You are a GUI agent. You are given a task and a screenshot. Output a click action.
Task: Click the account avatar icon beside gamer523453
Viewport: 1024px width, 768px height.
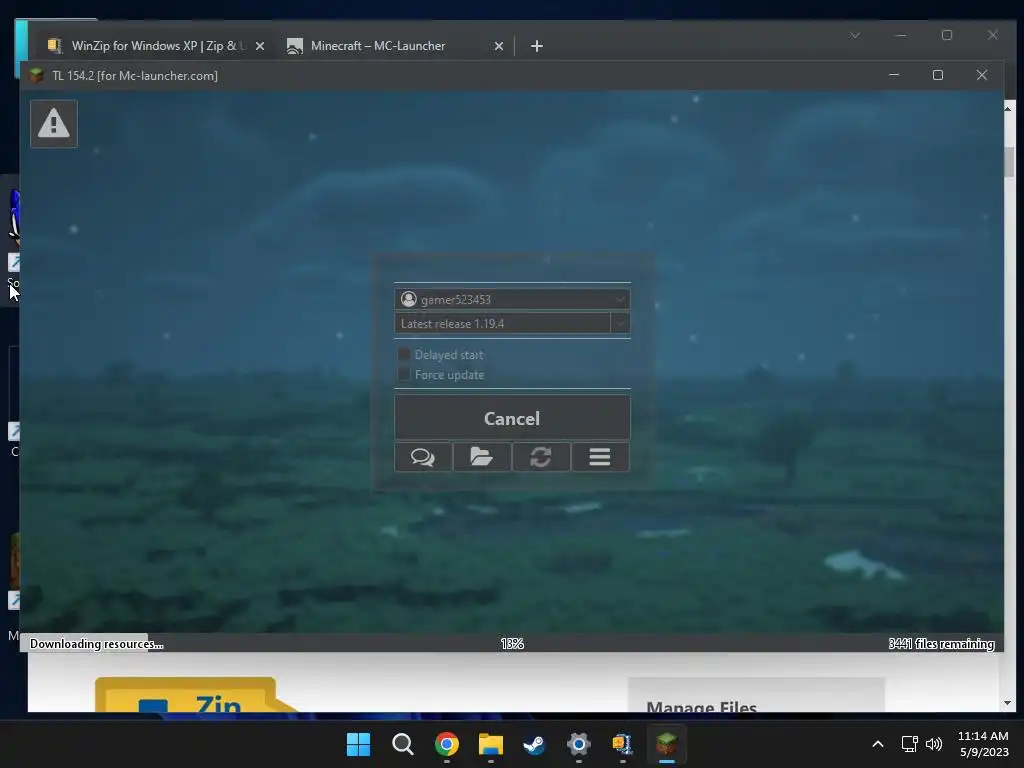coord(409,299)
